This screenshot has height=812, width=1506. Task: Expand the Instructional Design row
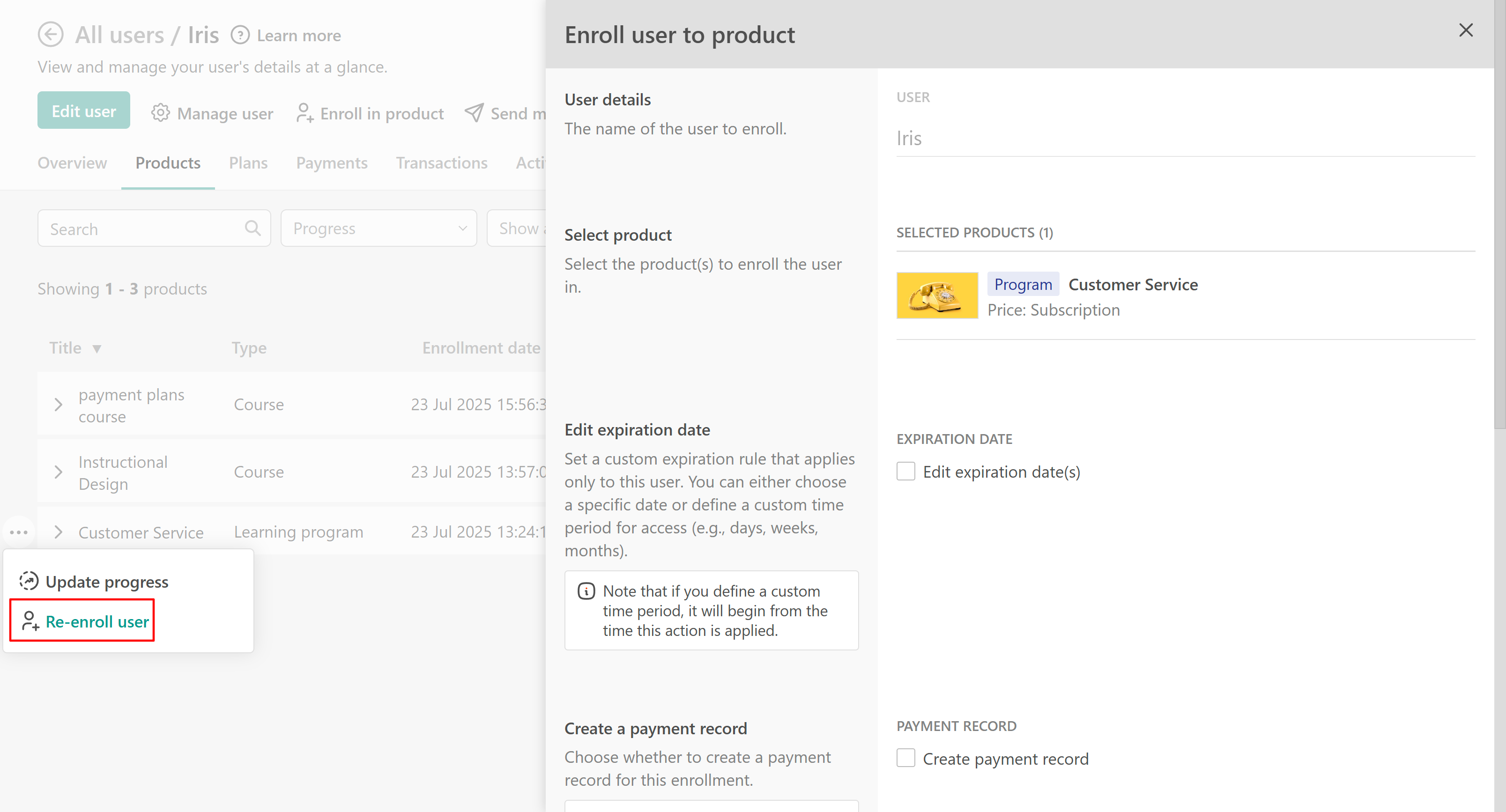58,472
